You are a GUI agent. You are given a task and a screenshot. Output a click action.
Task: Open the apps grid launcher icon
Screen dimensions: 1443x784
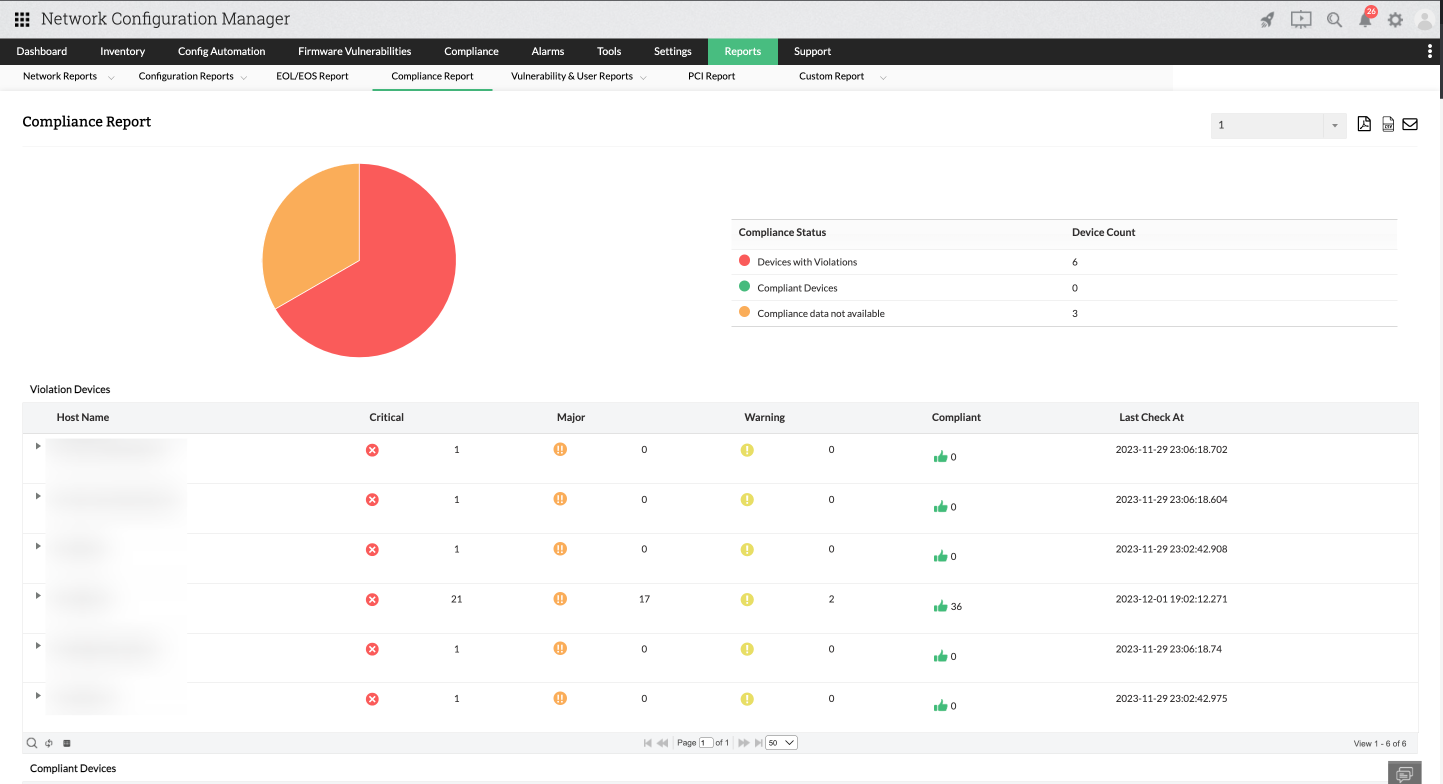22,19
